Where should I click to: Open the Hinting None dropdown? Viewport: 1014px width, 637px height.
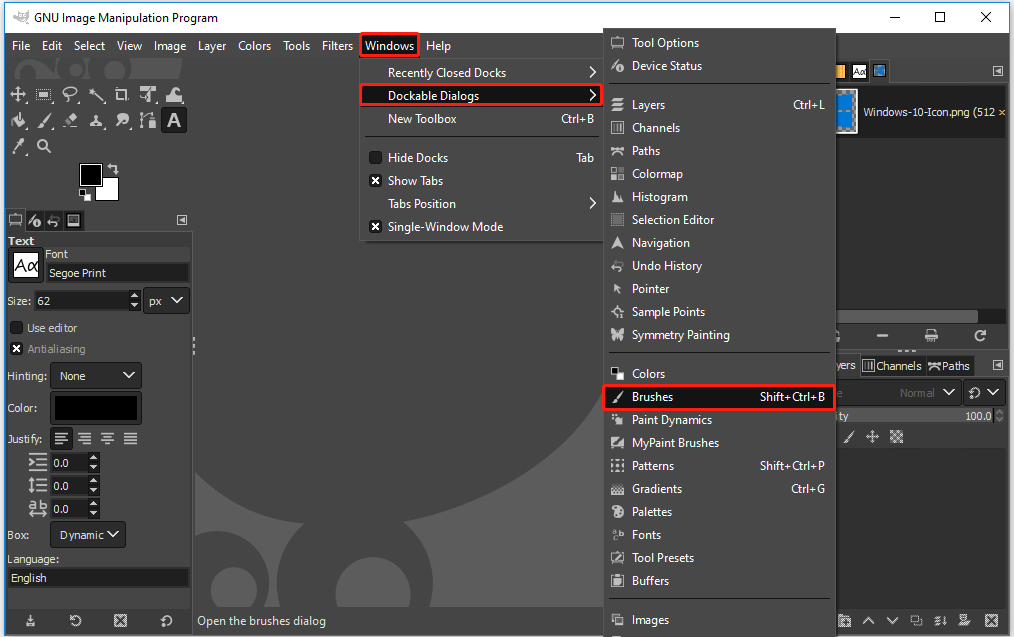[96, 376]
